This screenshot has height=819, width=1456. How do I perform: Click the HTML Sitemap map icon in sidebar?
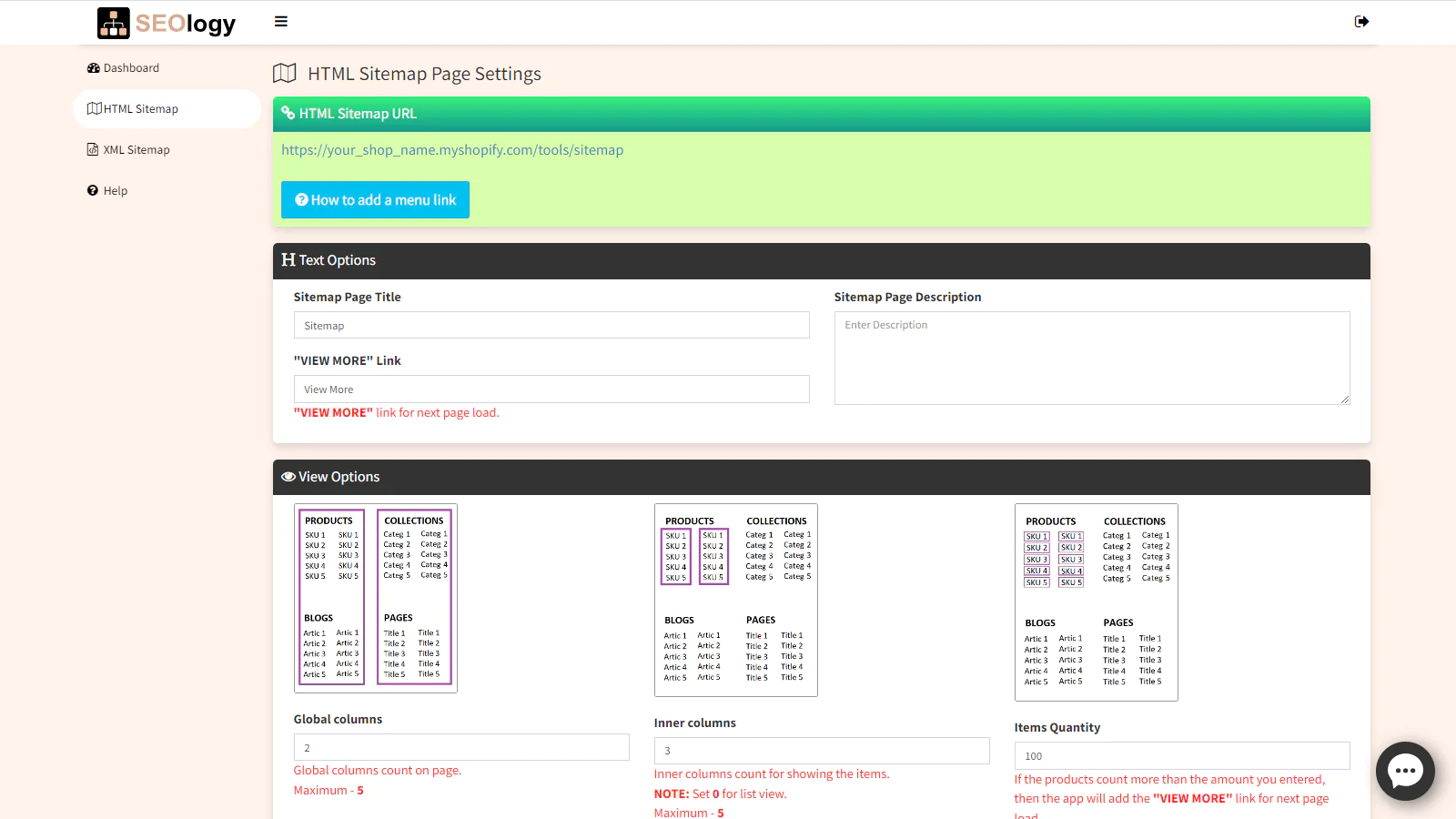(x=94, y=108)
